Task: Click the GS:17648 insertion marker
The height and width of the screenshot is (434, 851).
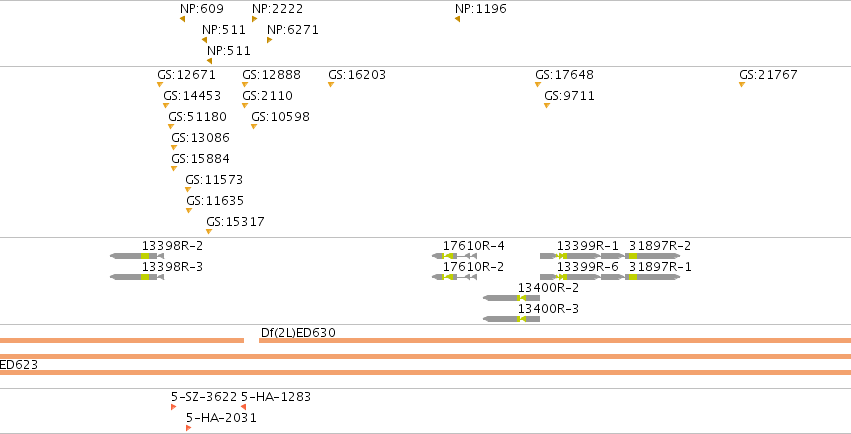Action: (x=538, y=85)
